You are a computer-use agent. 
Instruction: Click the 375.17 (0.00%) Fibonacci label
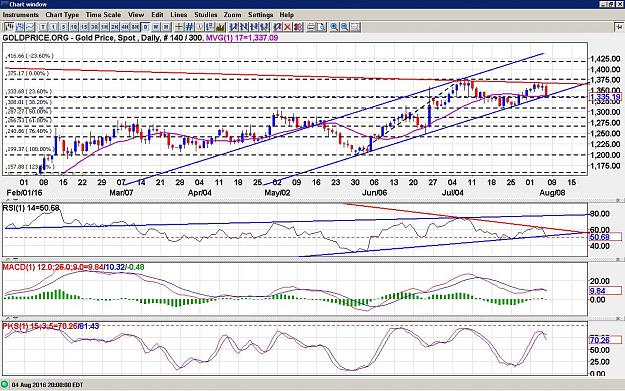point(27,74)
